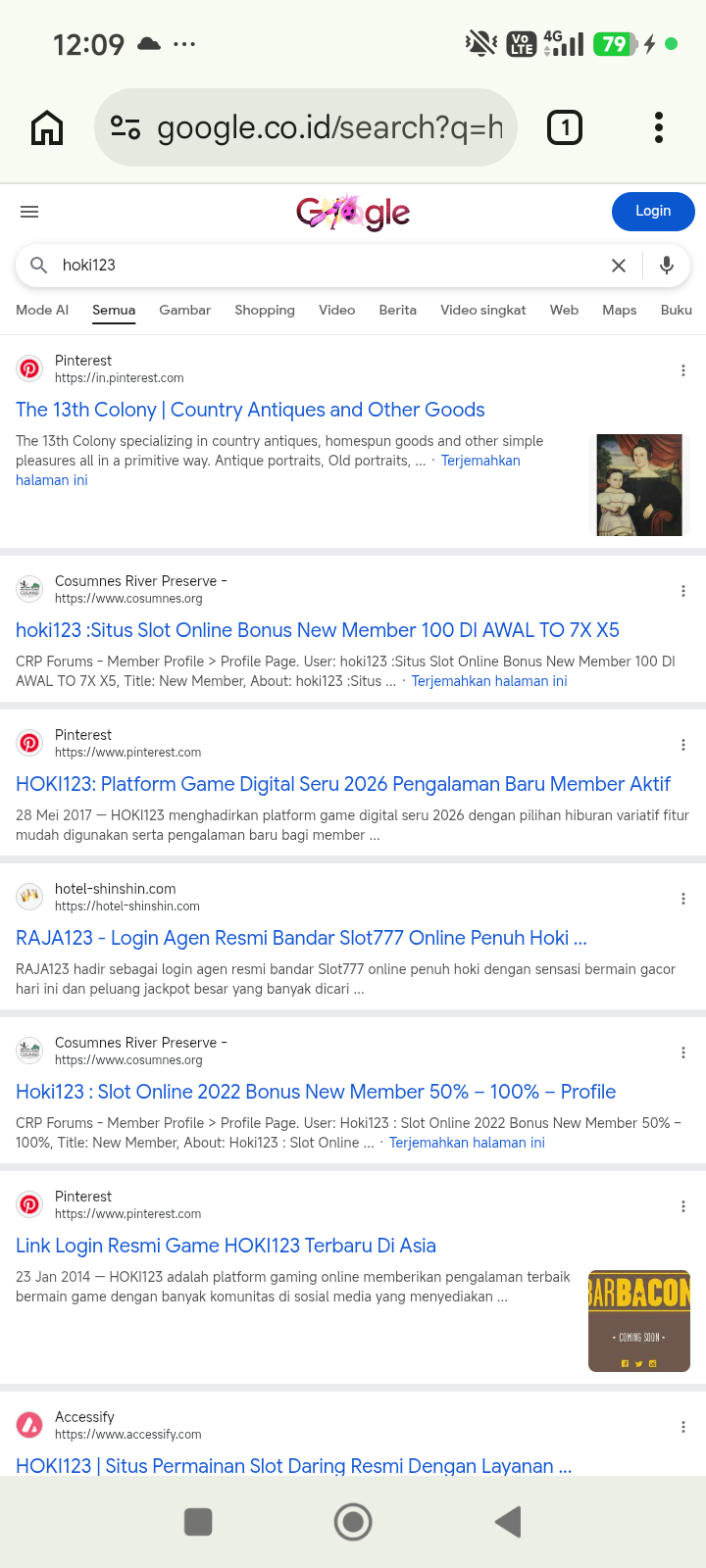Switch to Maps tab
The height and width of the screenshot is (1568, 706).
pyautogui.click(x=619, y=310)
